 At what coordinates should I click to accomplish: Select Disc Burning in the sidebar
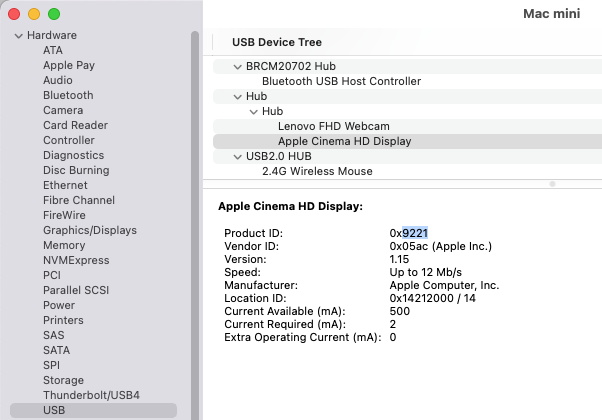pos(76,170)
